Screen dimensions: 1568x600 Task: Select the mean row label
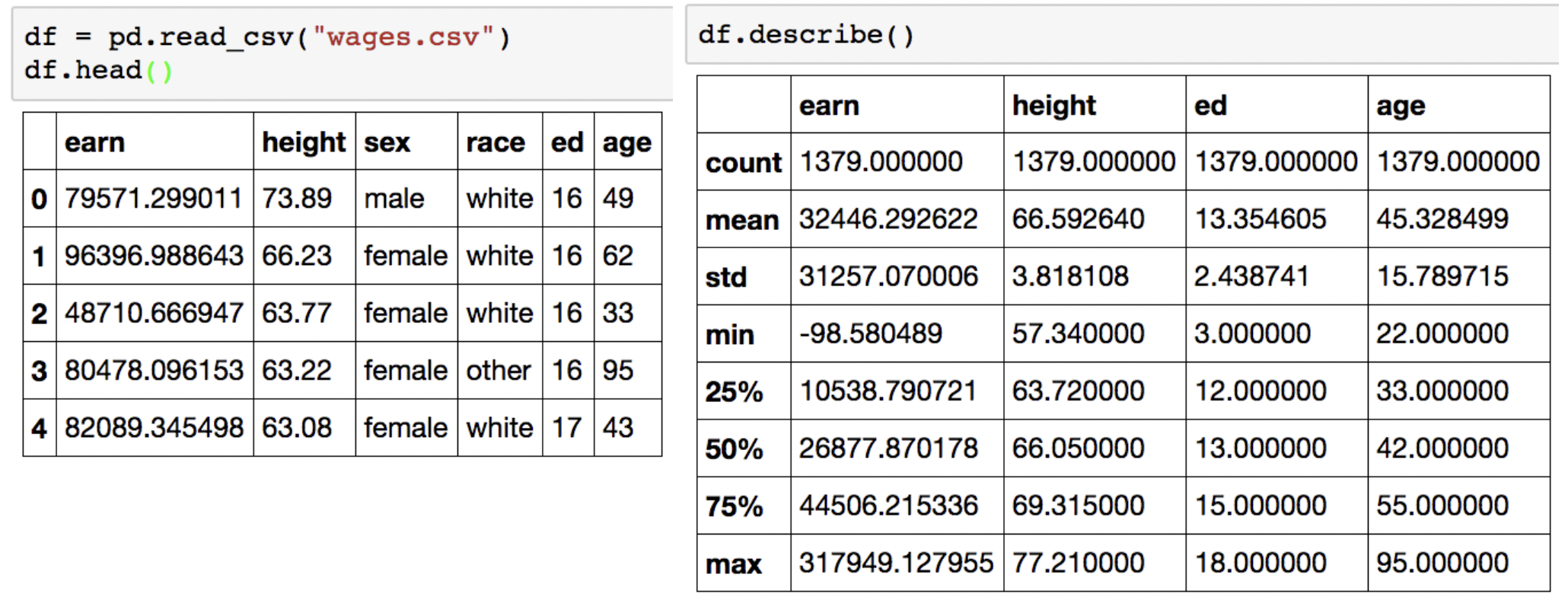pyautogui.click(x=742, y=220)
